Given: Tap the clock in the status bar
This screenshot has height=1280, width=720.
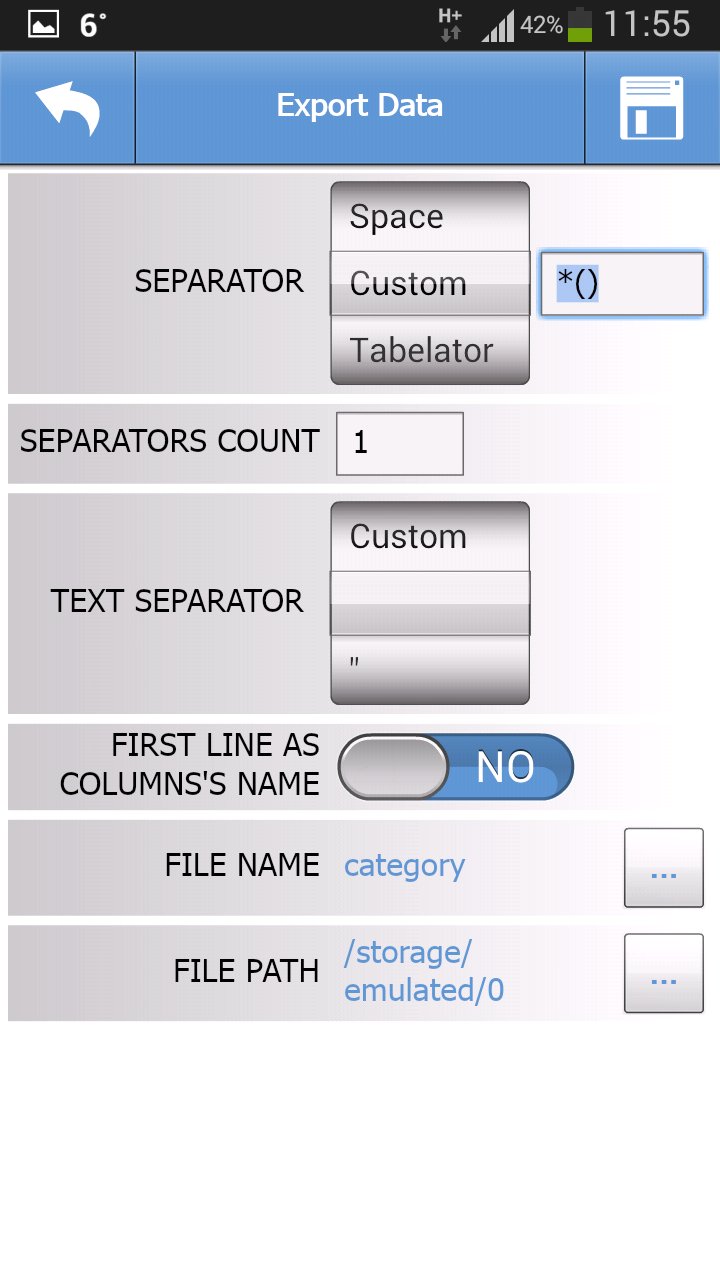Looking at the screenshot, I should click(x=646, y=25).
